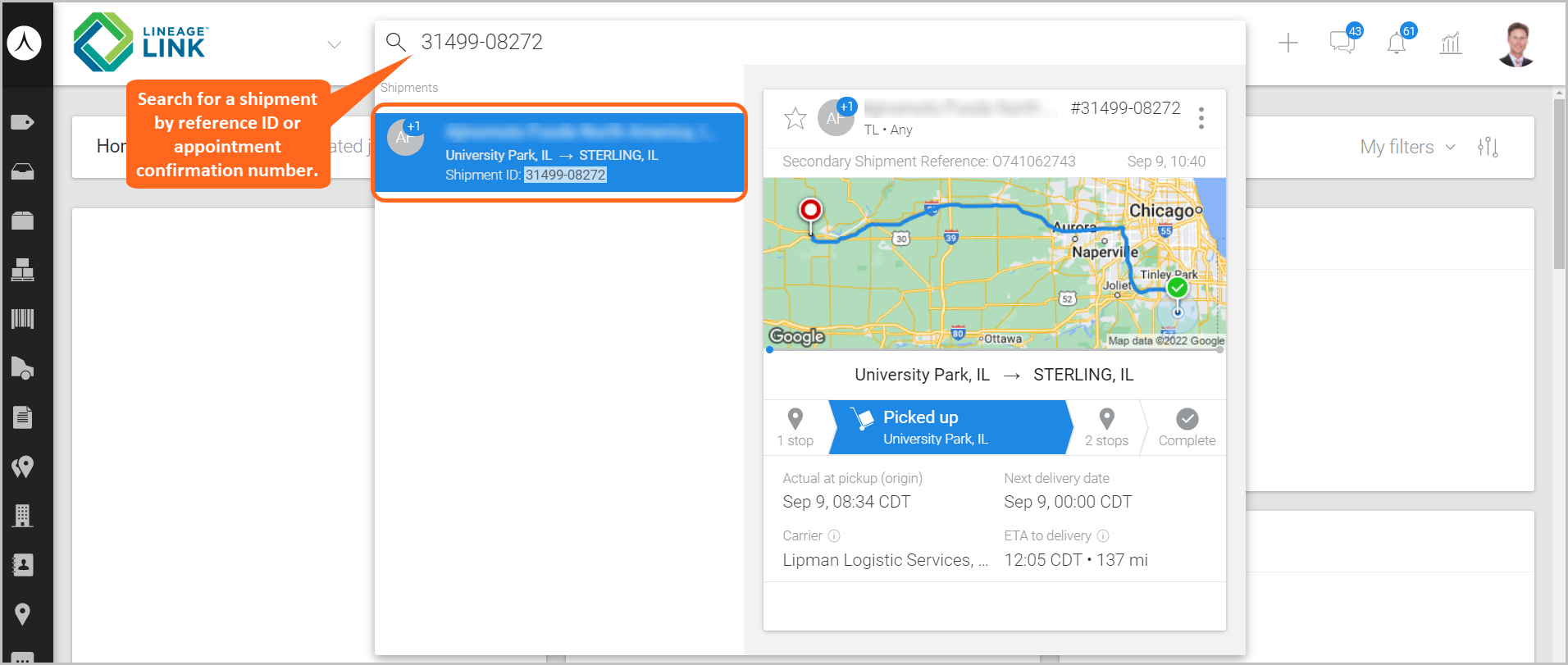Screen dimensions: 1568x665
Task: Click the search field containing 31499-08272
Action: (x=810, y=42)
